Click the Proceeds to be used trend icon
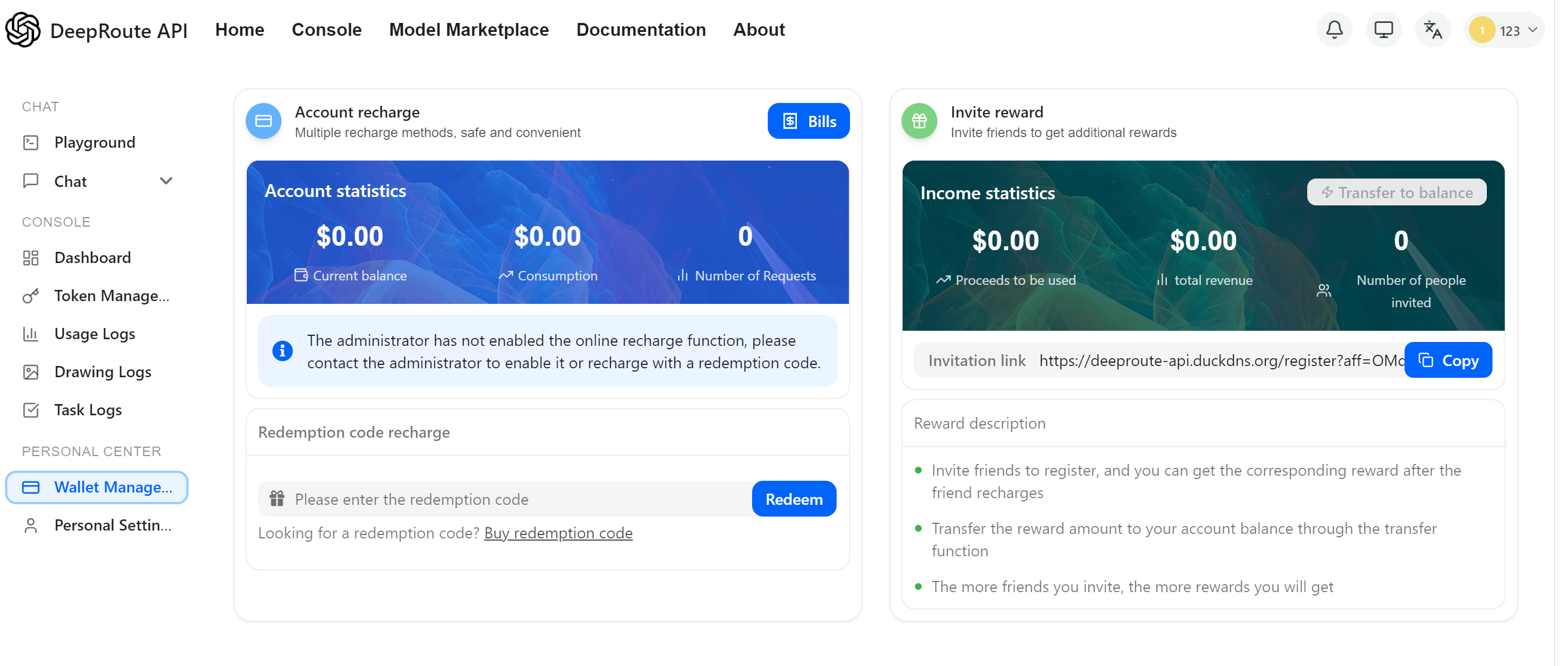 tap(943, 280)
